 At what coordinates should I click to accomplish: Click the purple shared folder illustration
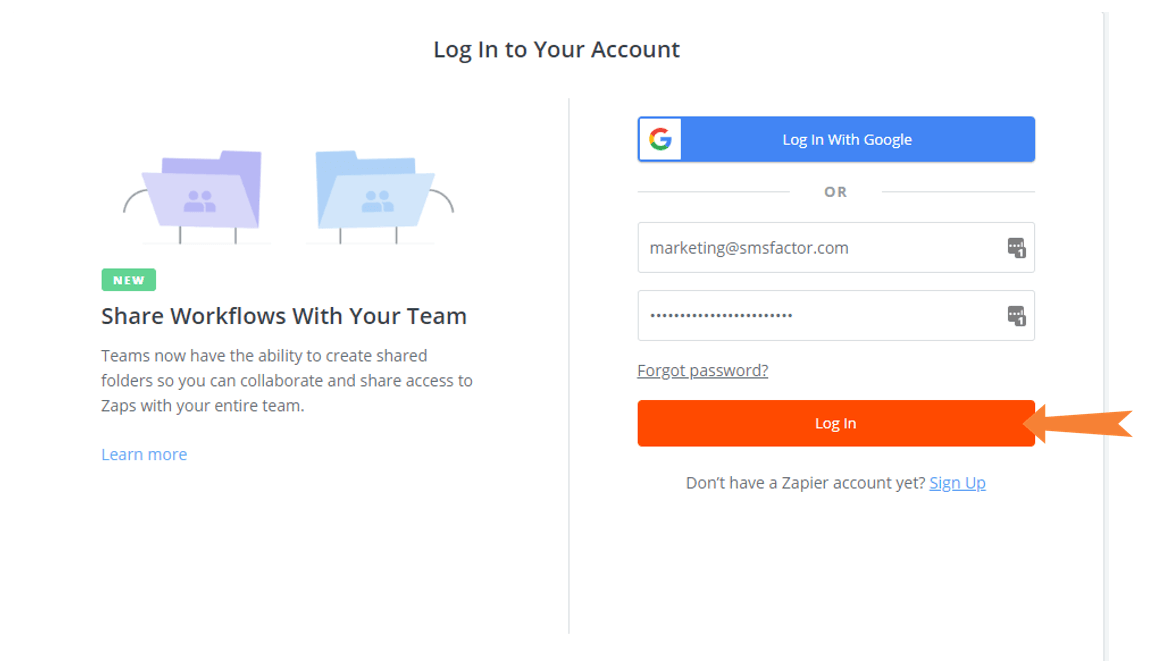point(203,191)
